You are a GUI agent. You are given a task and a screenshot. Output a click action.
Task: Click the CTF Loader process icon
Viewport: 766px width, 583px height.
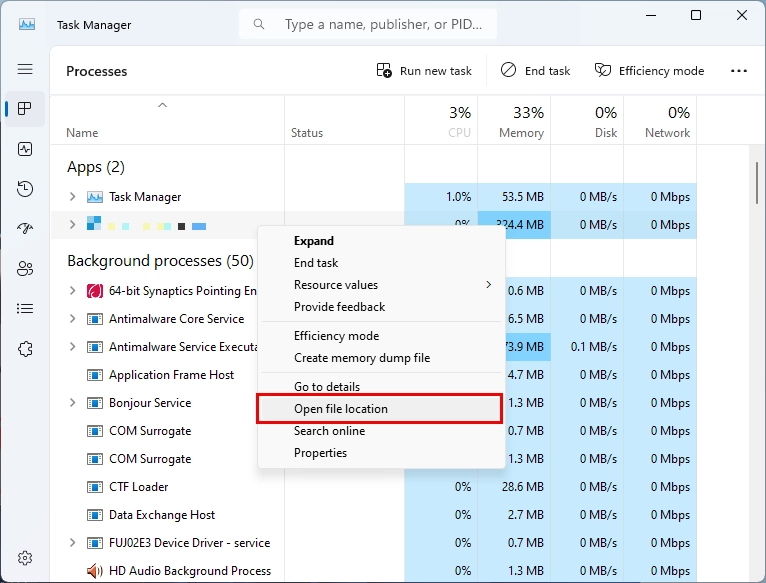click(x=95, y=487)
